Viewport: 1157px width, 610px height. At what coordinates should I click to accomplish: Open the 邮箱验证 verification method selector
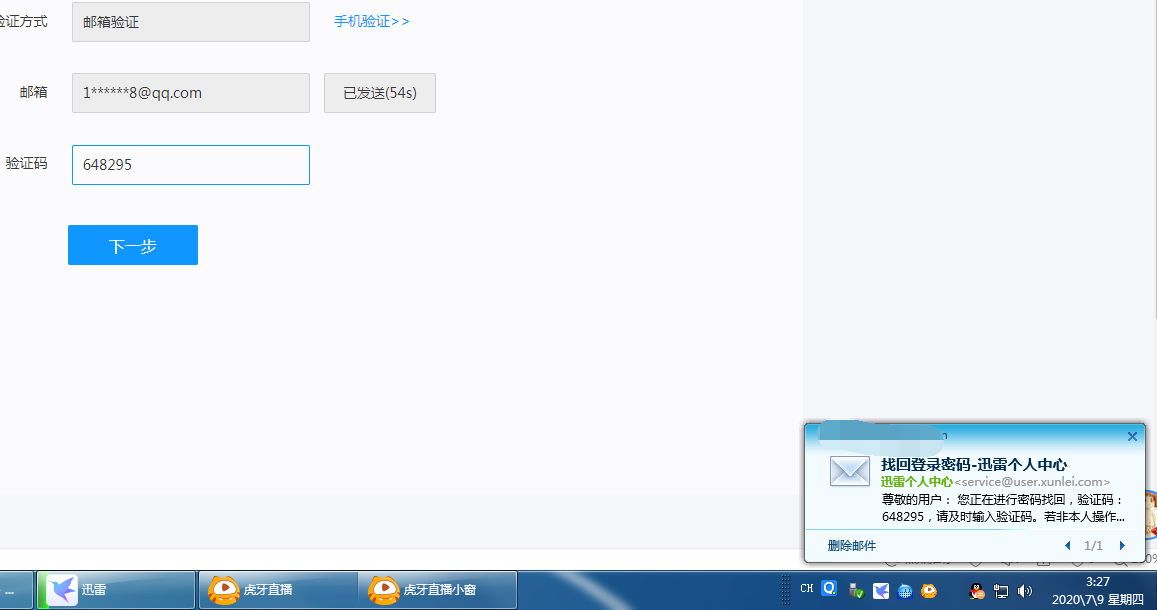tap(190, 21)
